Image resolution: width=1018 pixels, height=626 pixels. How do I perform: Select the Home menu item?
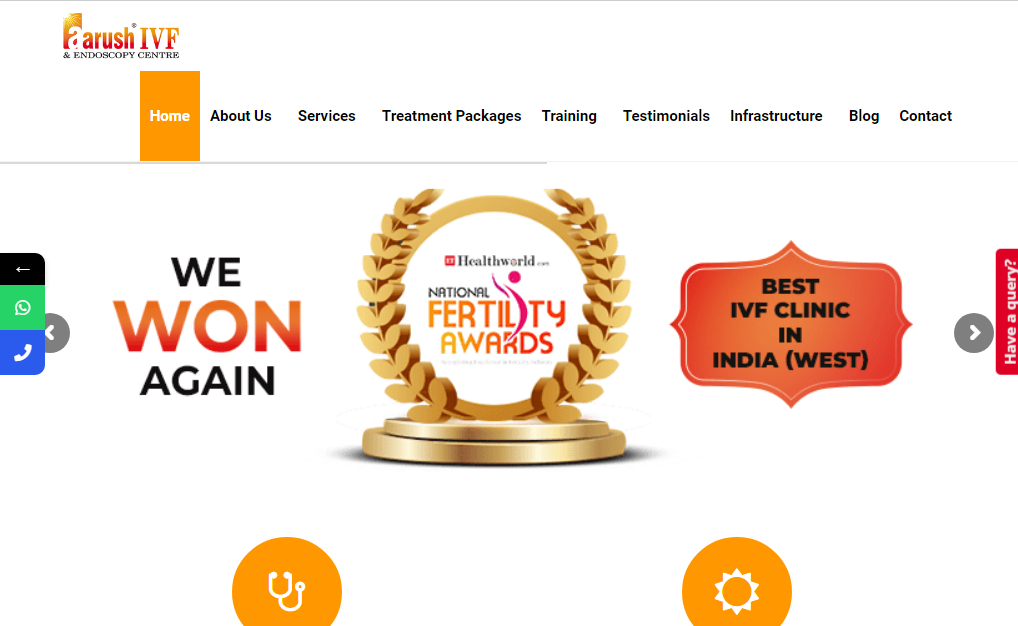tap(170, 116)
